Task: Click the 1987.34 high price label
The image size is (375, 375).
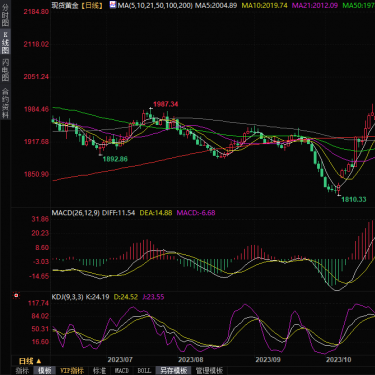Action: click(x=166, y=104)
